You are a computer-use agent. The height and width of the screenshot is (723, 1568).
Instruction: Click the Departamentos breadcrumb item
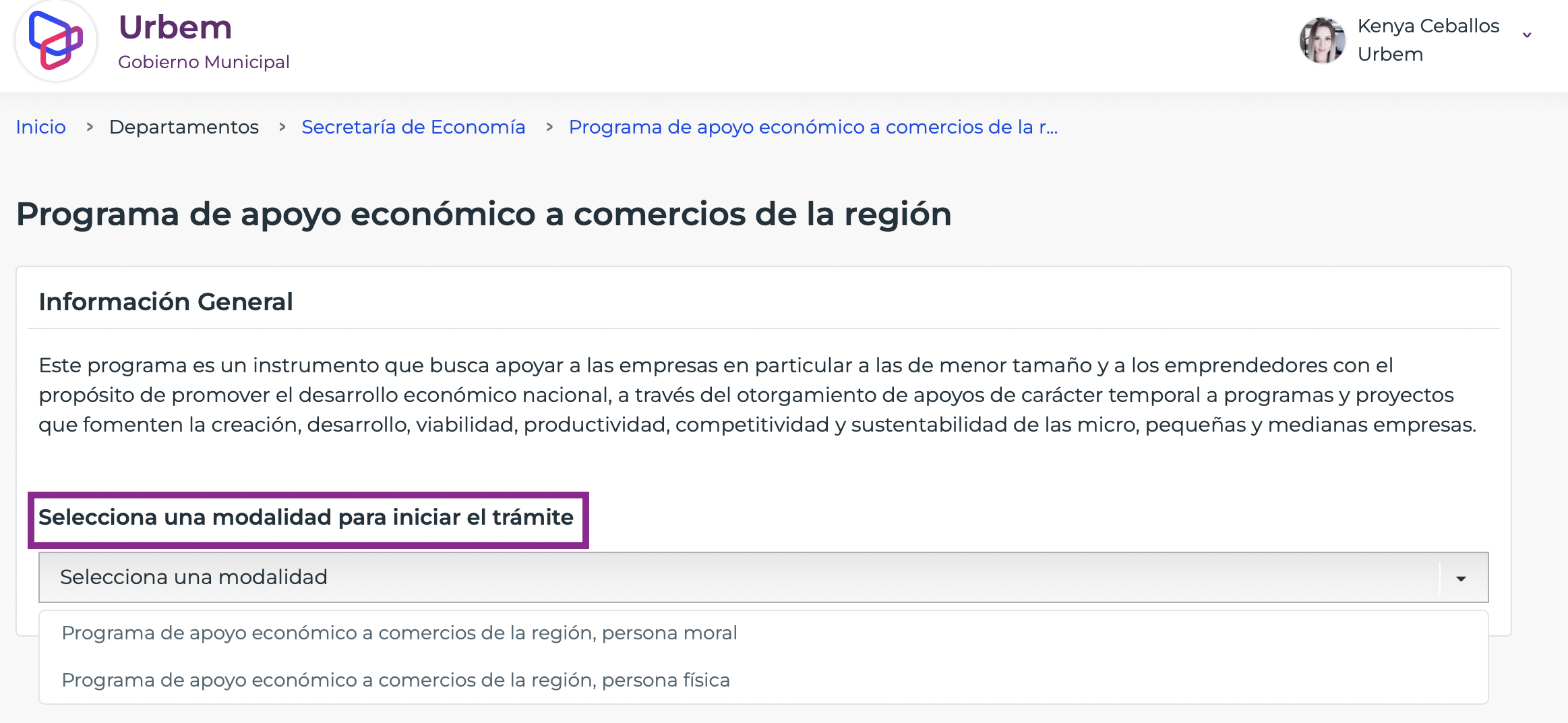point(183,127)
